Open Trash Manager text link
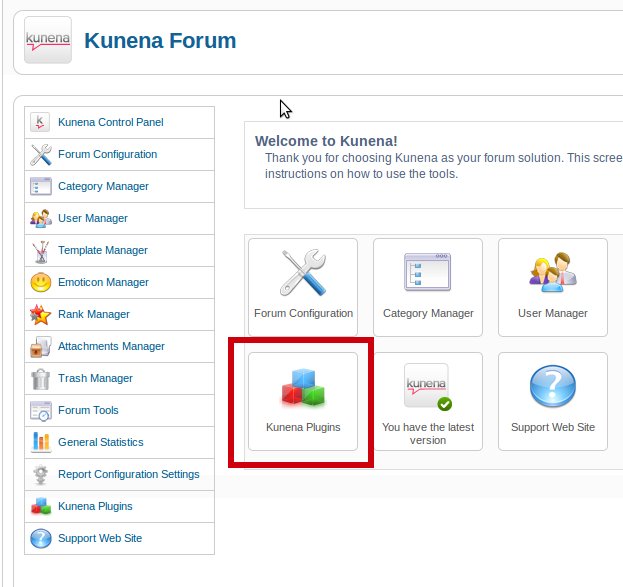The width and height of the screenshot is (623, 587). point(95,378)
